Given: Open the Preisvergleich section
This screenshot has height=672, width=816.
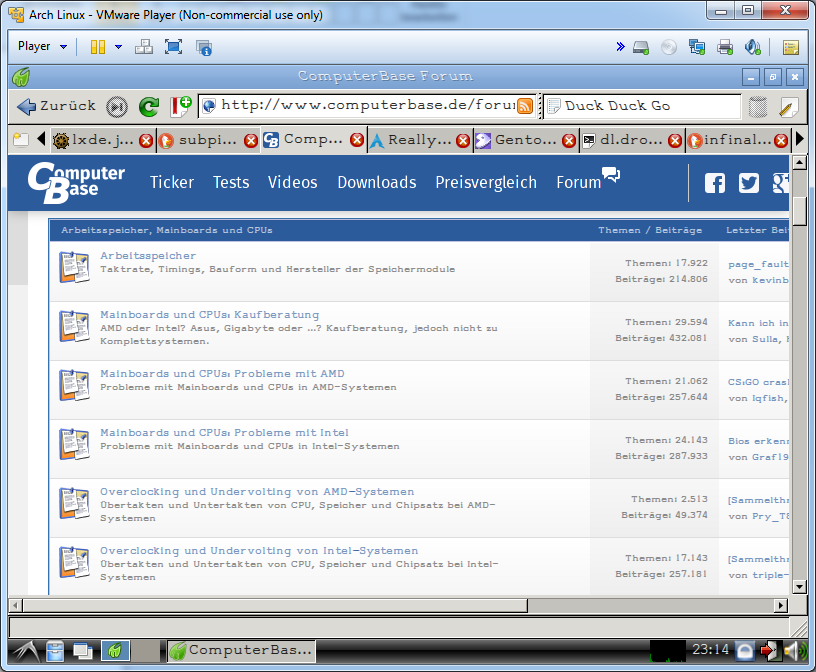Looking at the screenshot, I should [x=486, y=183].
